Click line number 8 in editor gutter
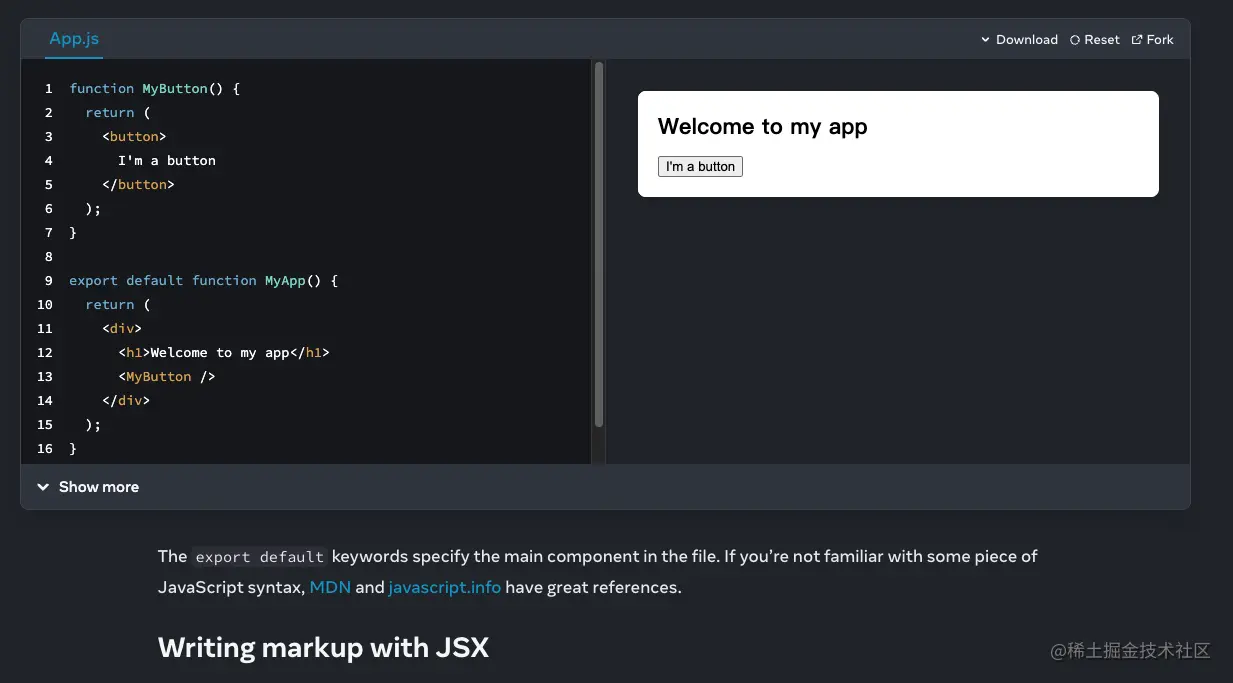This screenshot has width=1233, height=683. coord(49,256)
